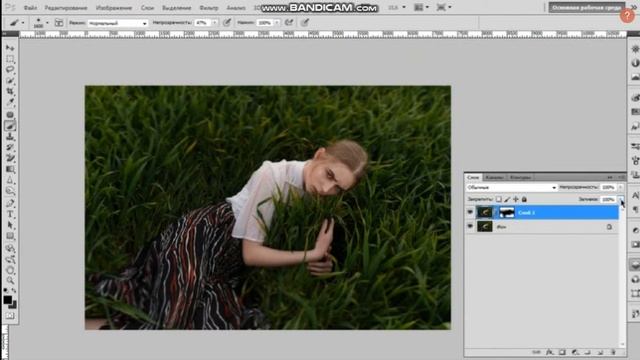Select the Crop tool
The height and width of the screenshot is (360, 640).
pyautogui.click(x=10, y=91)
